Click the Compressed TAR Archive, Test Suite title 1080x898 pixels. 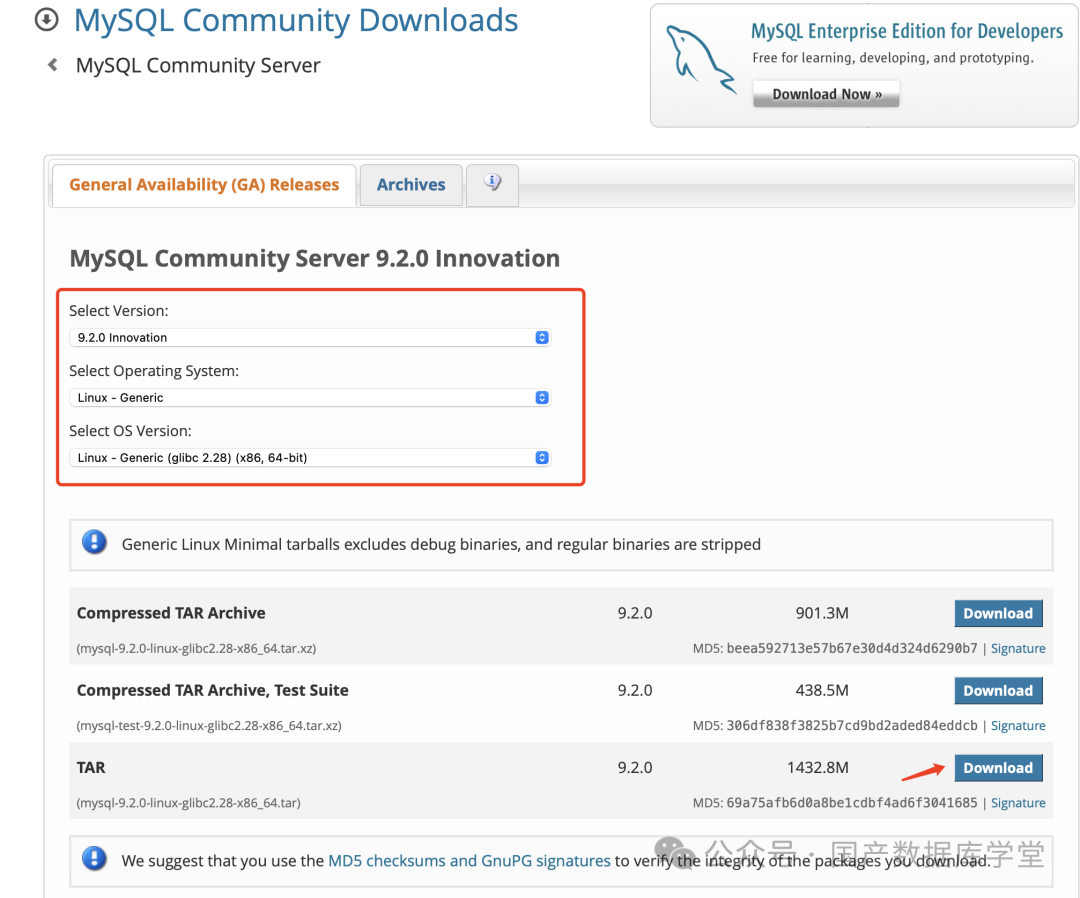(x=212, y=690)
